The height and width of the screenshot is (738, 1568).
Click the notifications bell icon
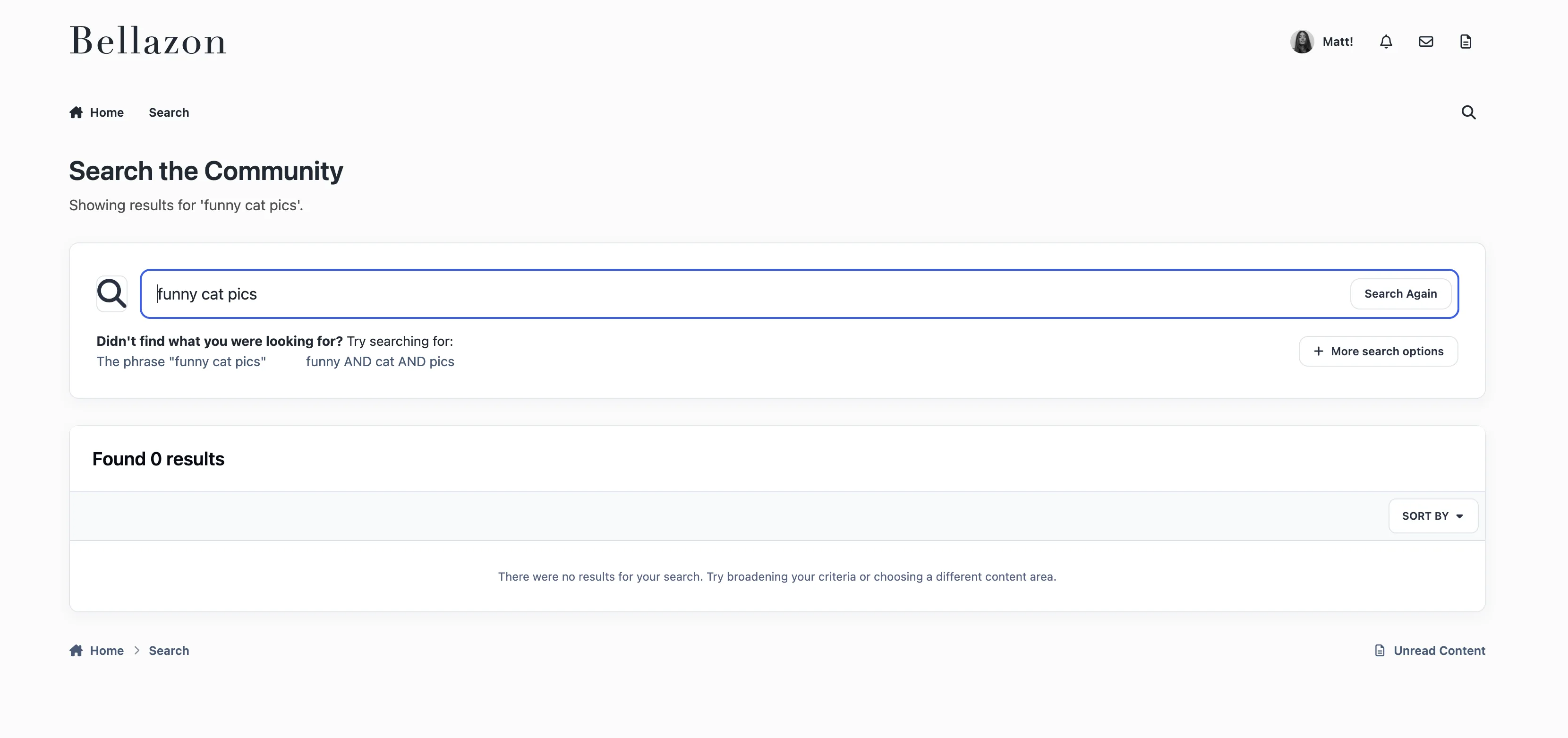1386,42
